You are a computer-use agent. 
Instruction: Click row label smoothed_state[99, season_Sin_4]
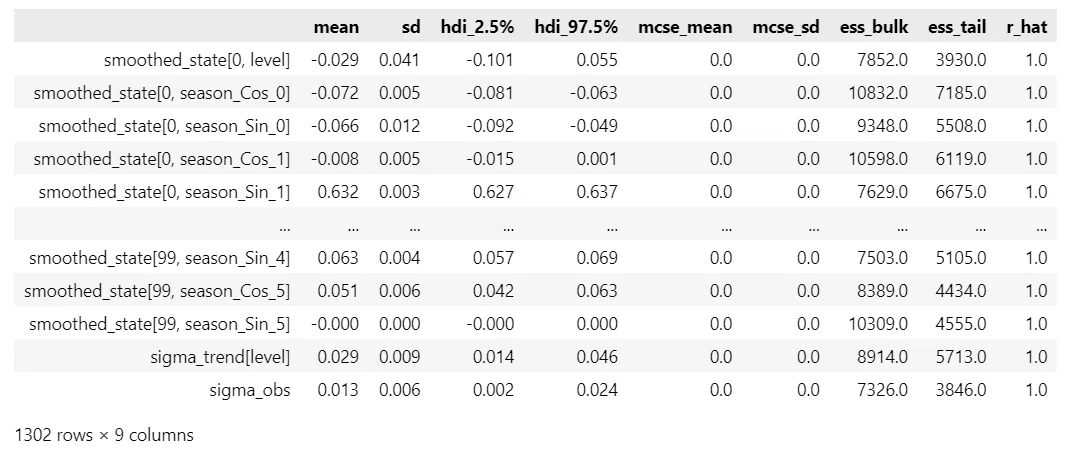click(x=160, y=258)
